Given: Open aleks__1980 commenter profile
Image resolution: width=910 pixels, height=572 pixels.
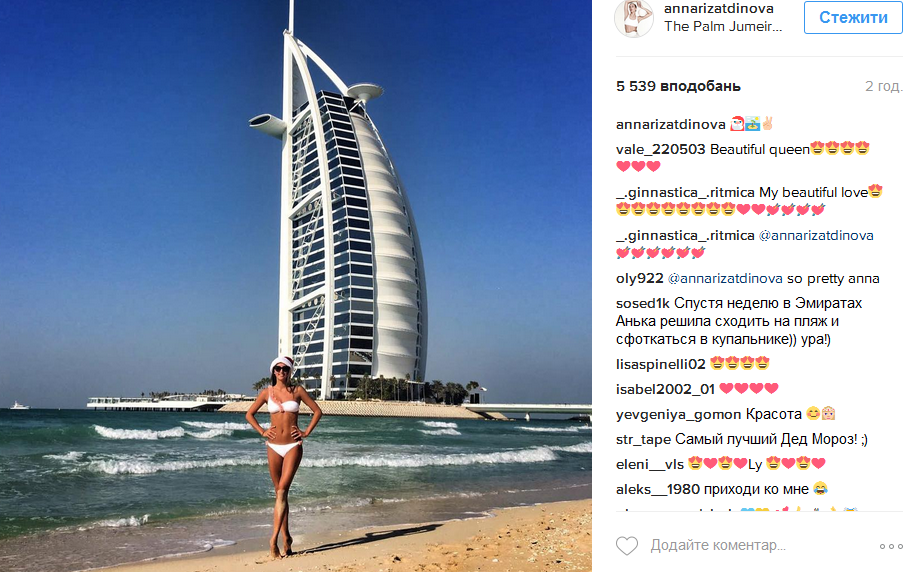Looking at the screenshot, I should [x=658, y=490].
